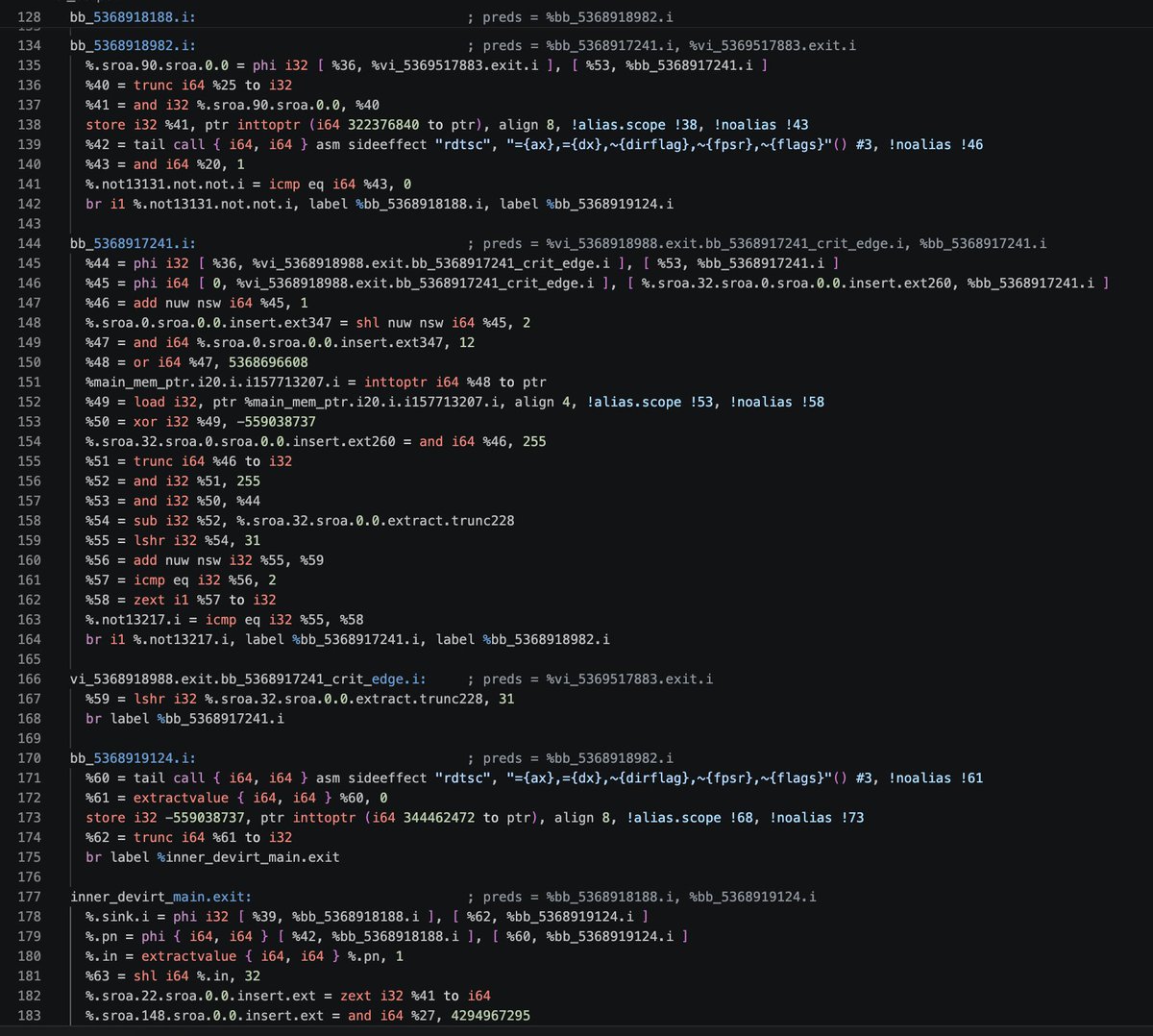
Task: Click the '%55 = lshr i32 %54, 31' line
Action: pos(173,540)
